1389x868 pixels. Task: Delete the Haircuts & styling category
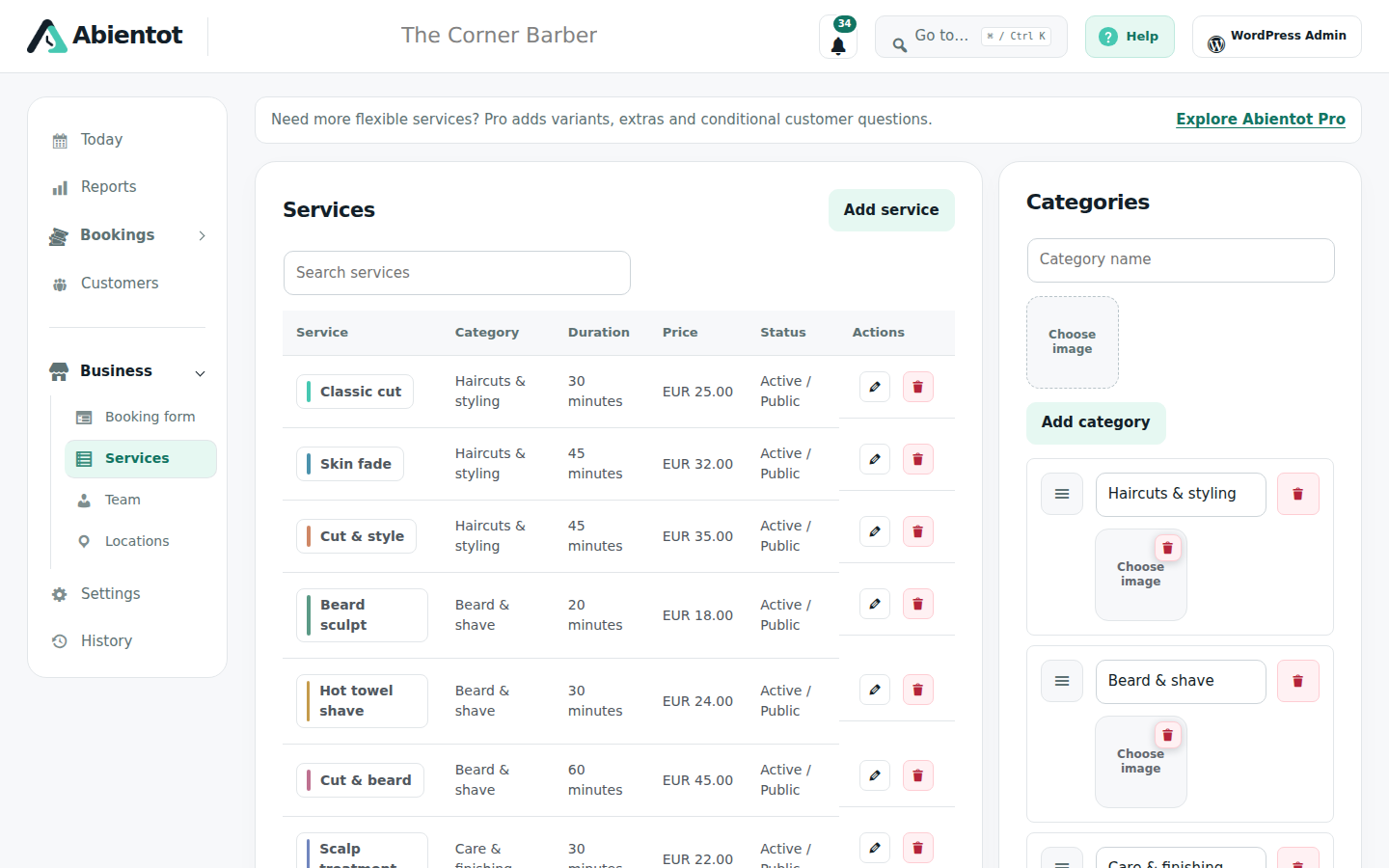pos(1297,494)
